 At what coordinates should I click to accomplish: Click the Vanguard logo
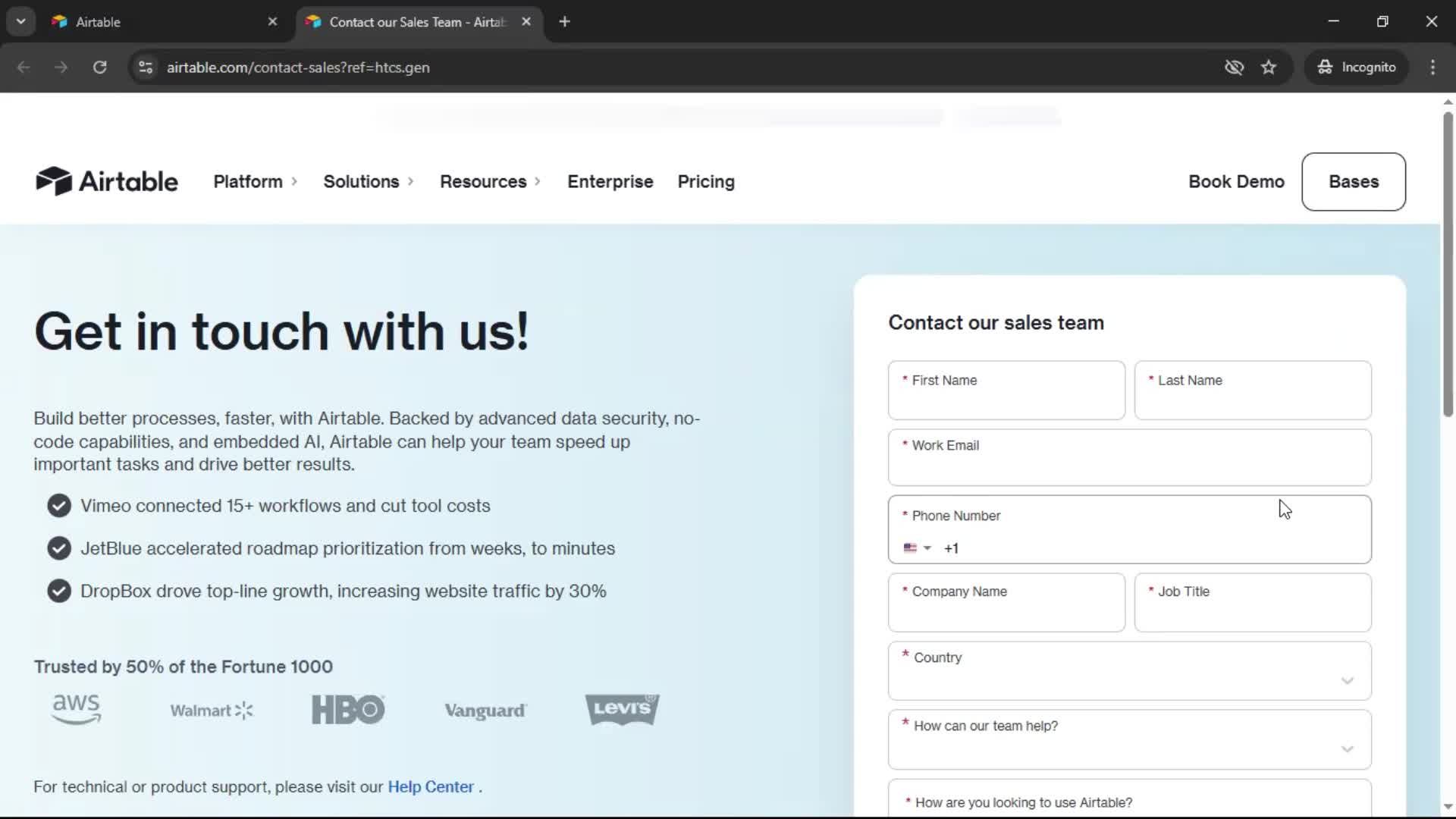pos(485,711)
